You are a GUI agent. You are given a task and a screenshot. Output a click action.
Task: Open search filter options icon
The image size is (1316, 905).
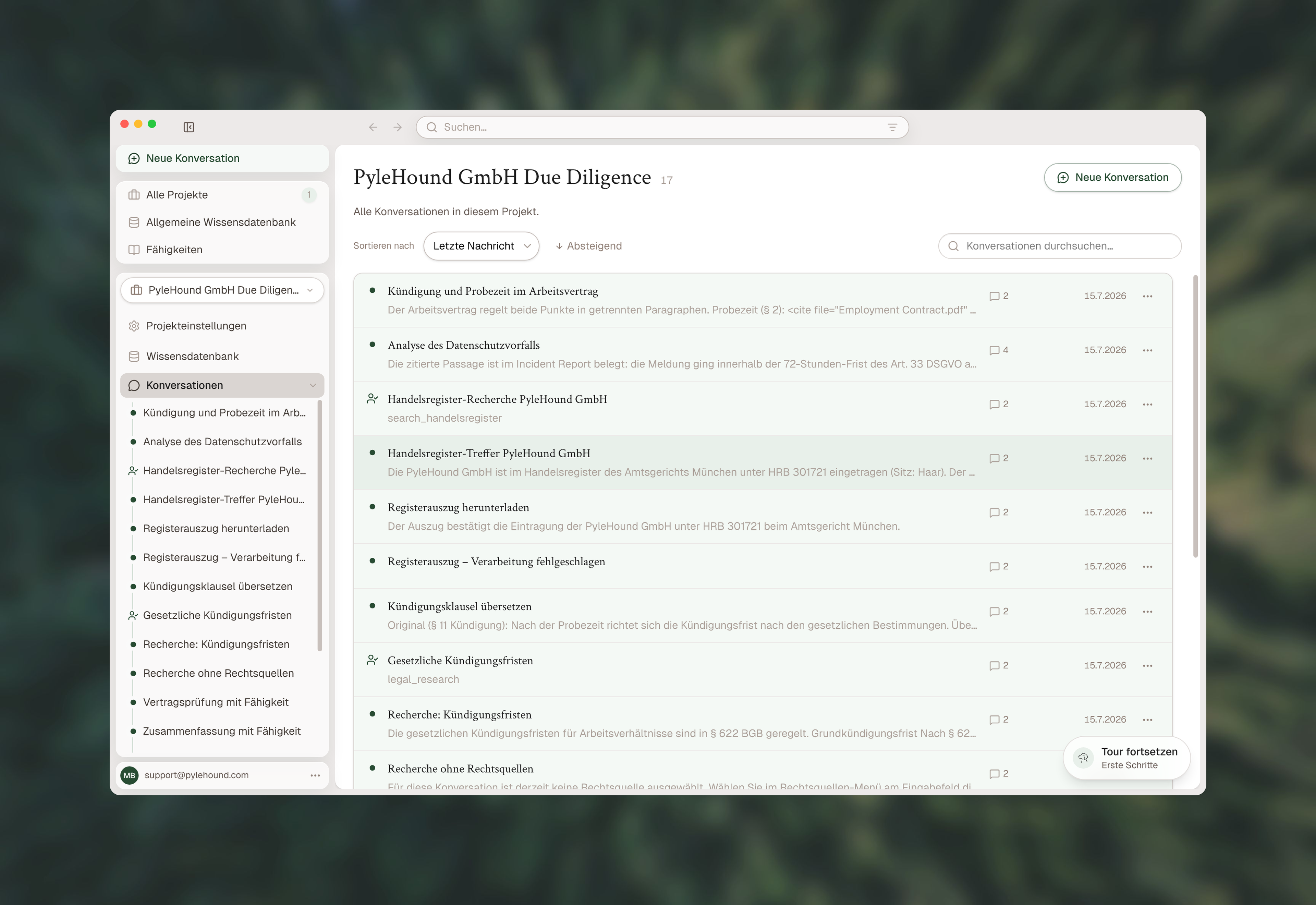pyautogui.click(x=892, y=127)
